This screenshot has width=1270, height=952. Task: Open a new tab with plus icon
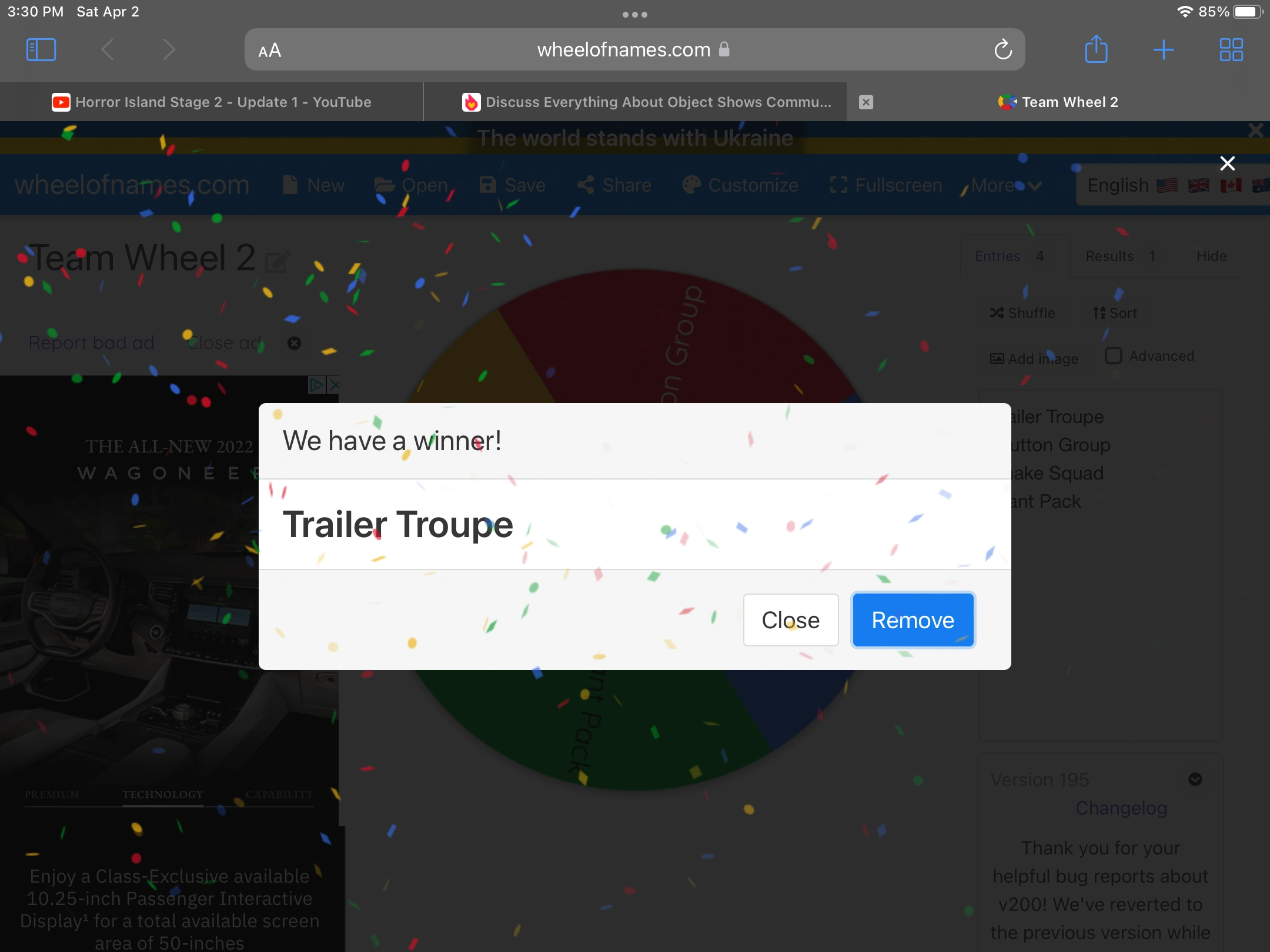coord(1164,50)
